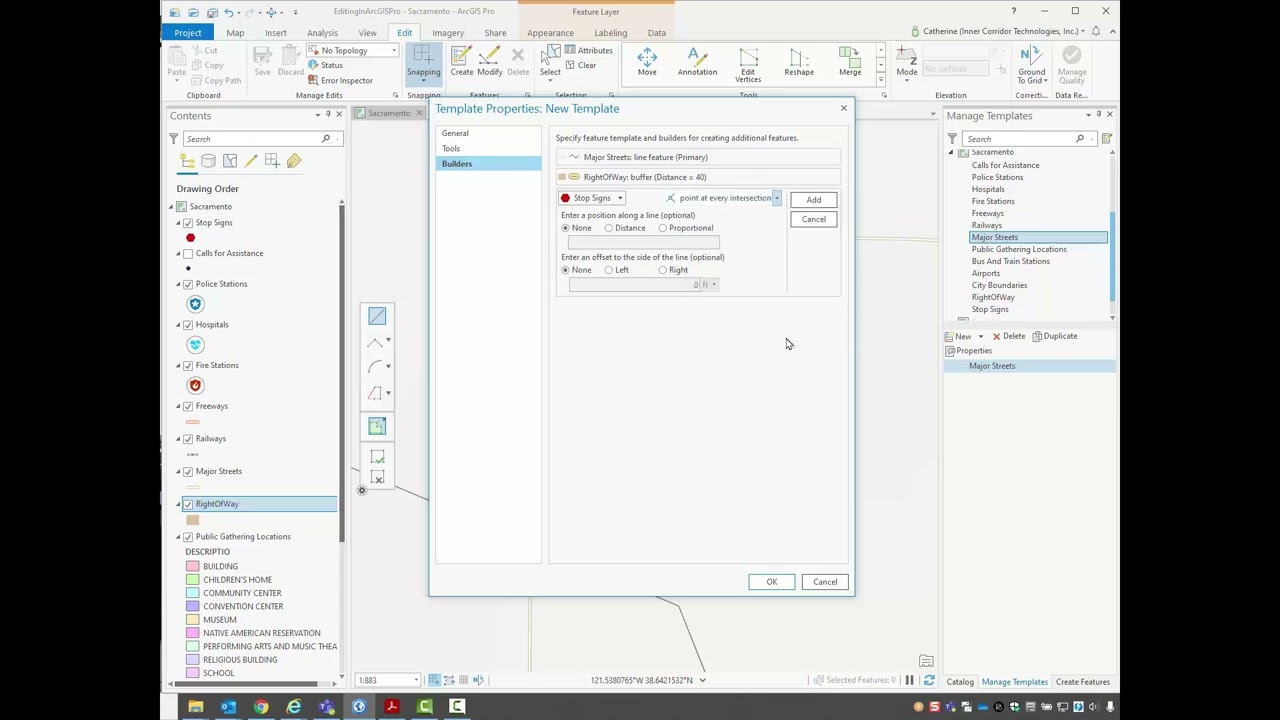Select Distance position radio button
The image size is (1280, 720).
click(608, 228)
